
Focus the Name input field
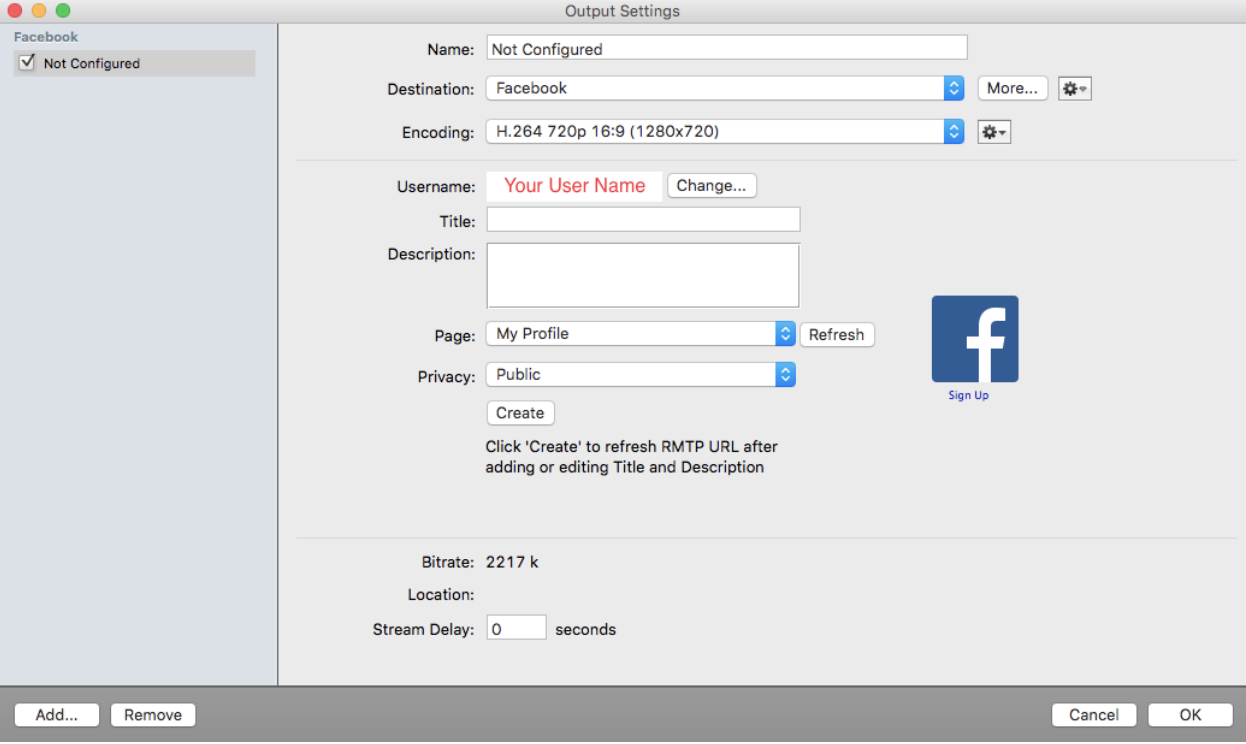(x=727, y=48)
